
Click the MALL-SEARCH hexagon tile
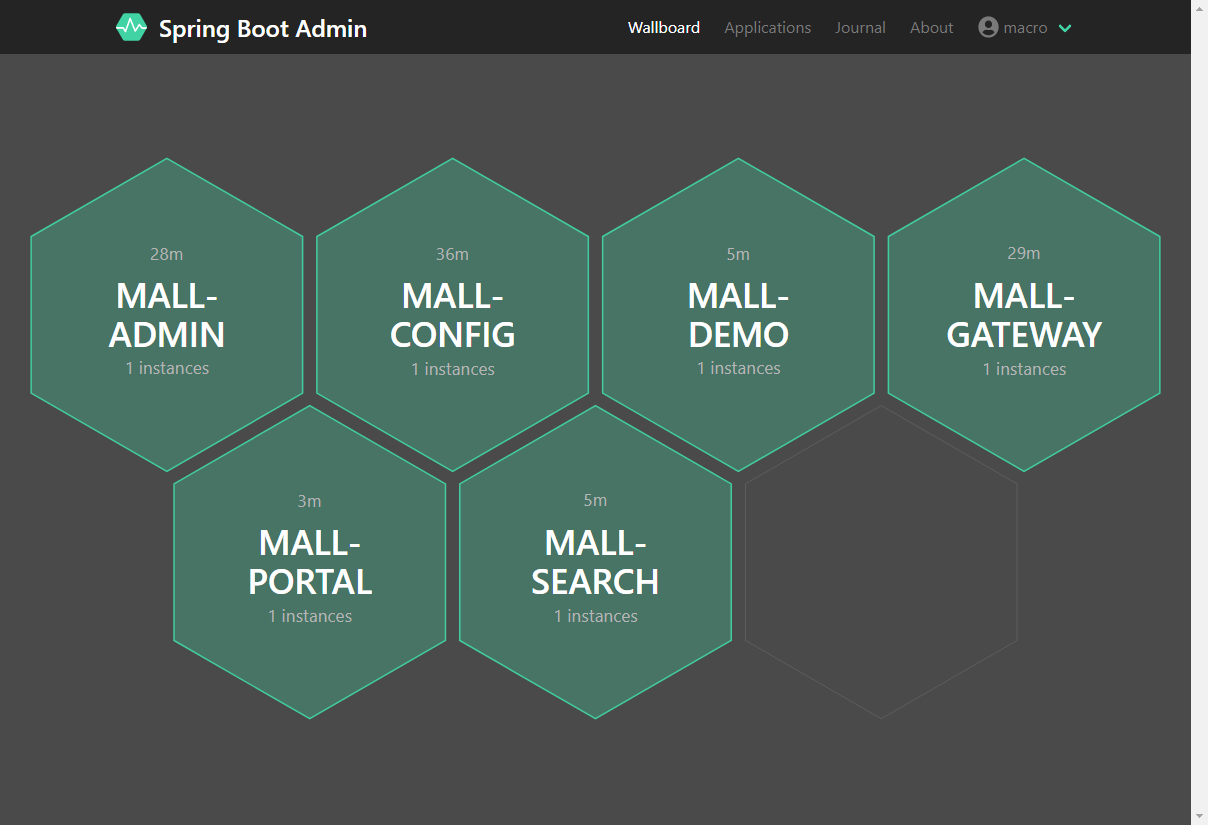[x=595, y=562]
